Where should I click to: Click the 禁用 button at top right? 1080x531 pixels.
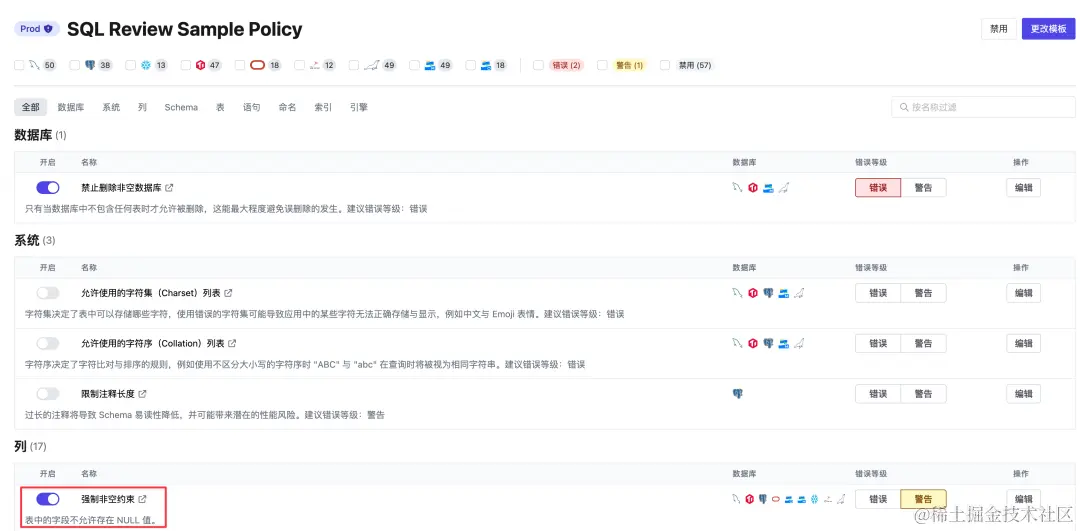[999, 29]
